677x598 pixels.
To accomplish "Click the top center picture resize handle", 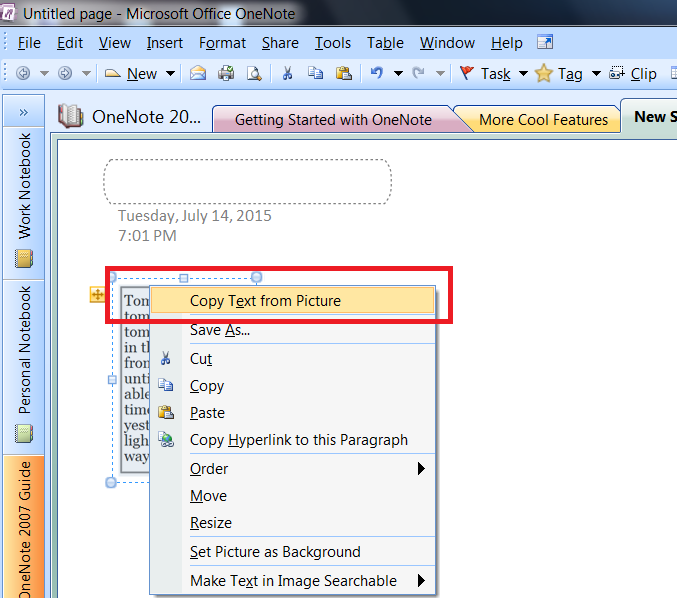I will click(183, 278).
